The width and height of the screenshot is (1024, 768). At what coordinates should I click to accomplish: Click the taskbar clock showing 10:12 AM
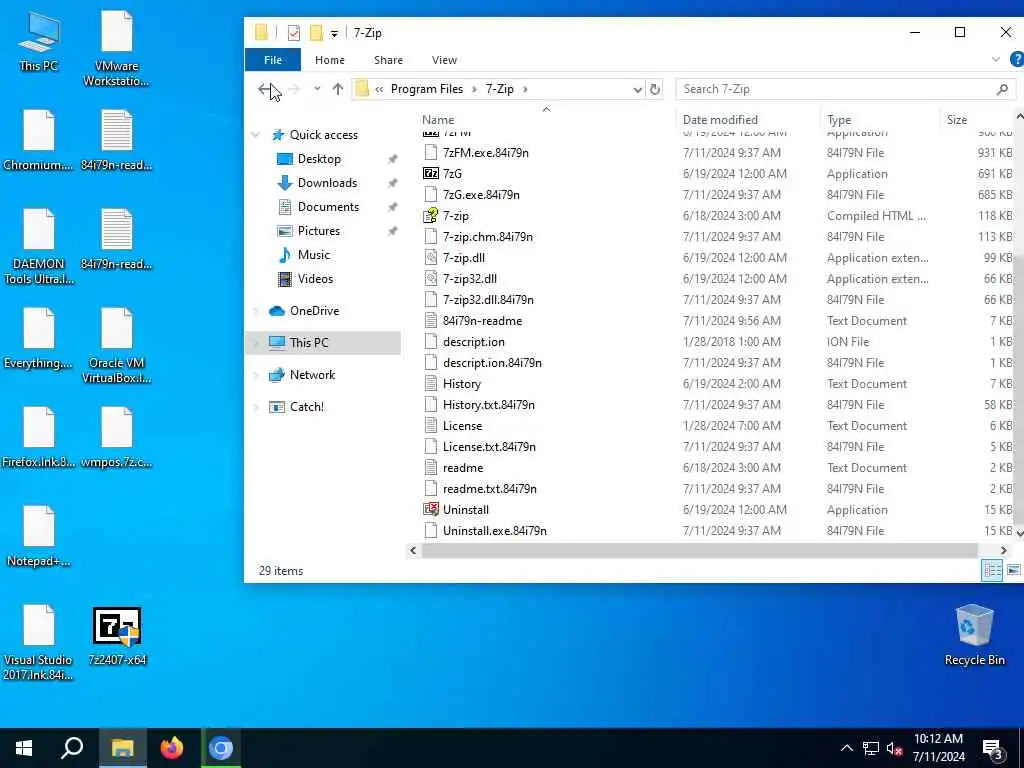938,748
